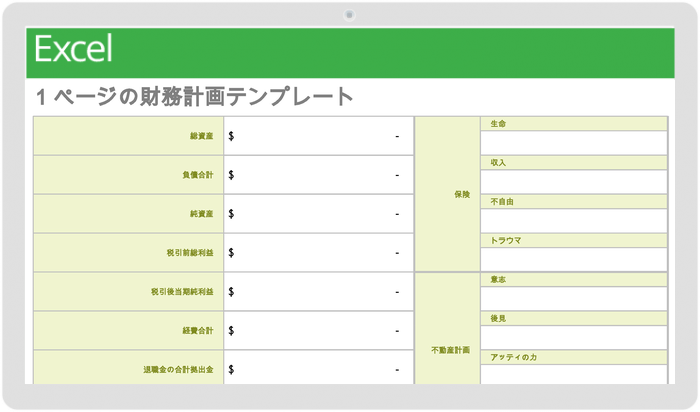Select the blank cell below 収入

pyautogui.click(x=574, y=182)
